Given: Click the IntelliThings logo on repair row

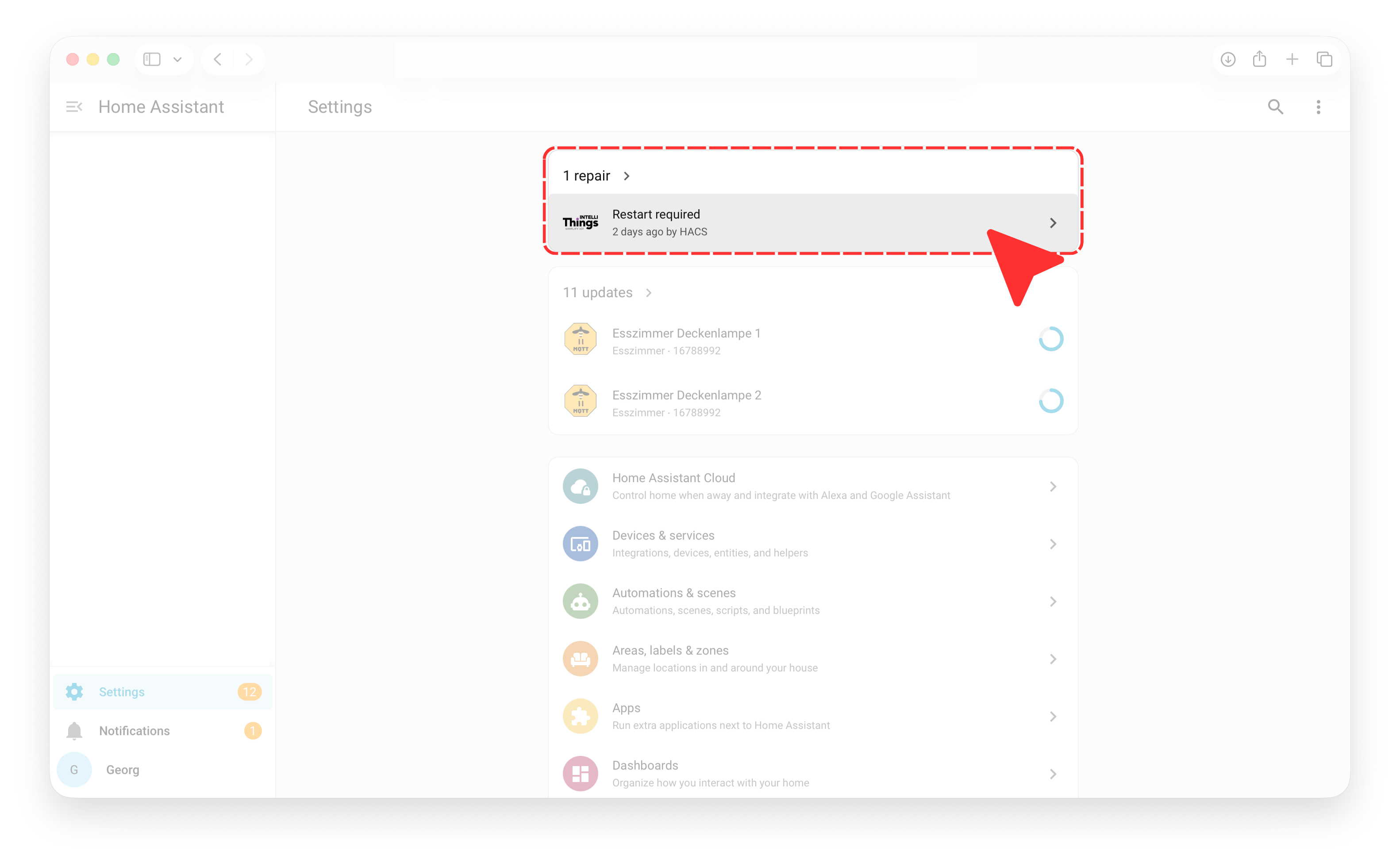Looking at the screenshot, I should click(580, 223).
